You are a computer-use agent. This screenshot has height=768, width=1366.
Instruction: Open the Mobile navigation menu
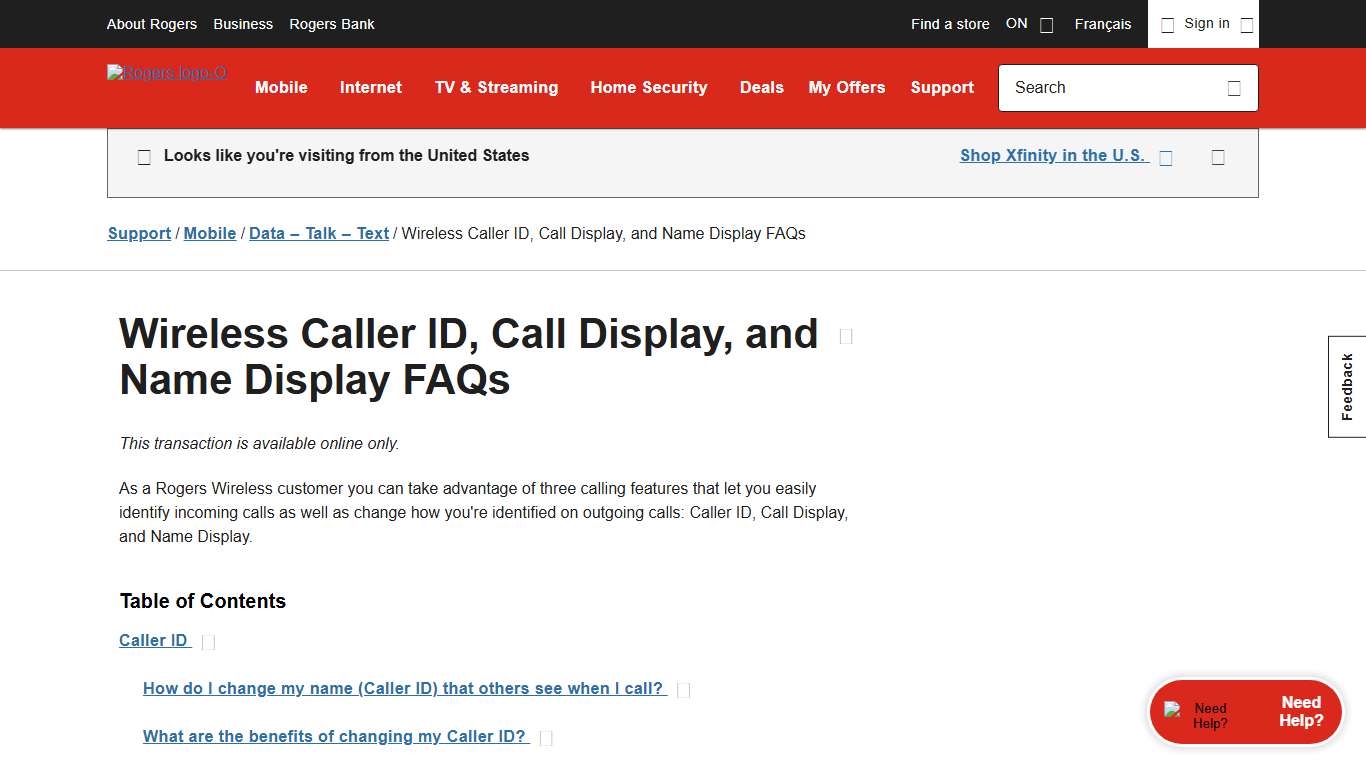click(281, 88)
